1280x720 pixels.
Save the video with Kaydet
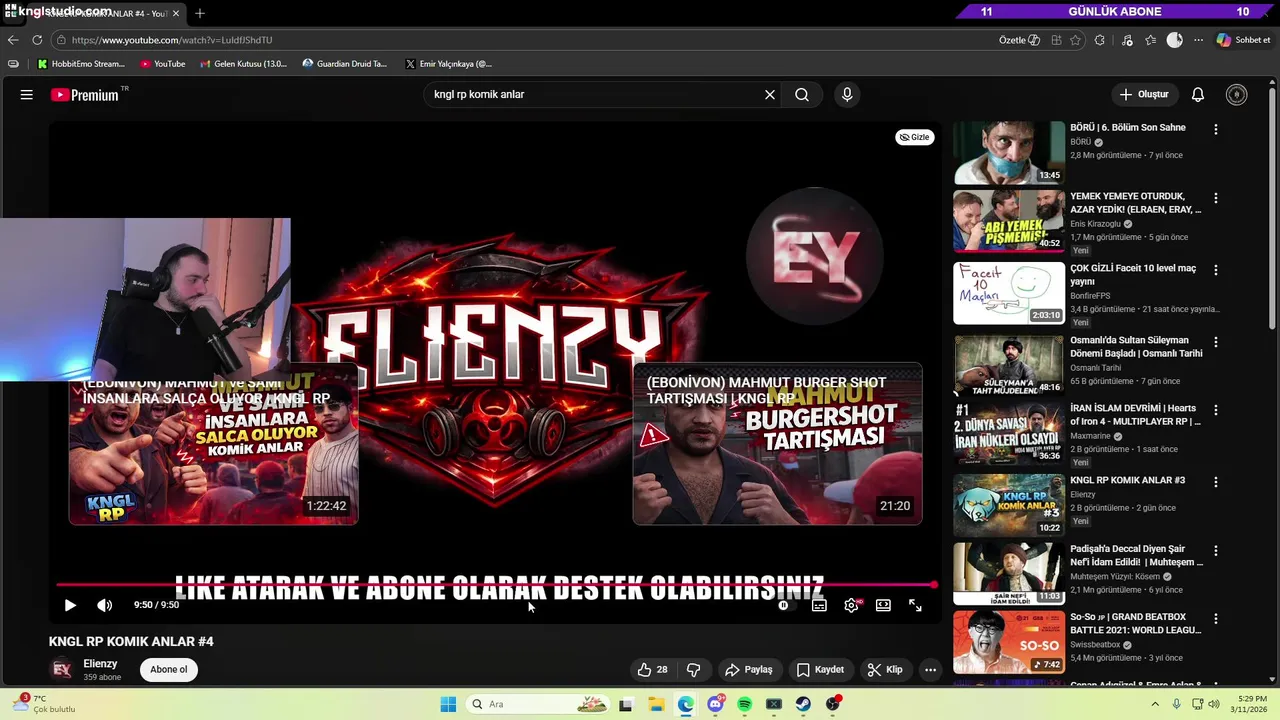[820, 670]
